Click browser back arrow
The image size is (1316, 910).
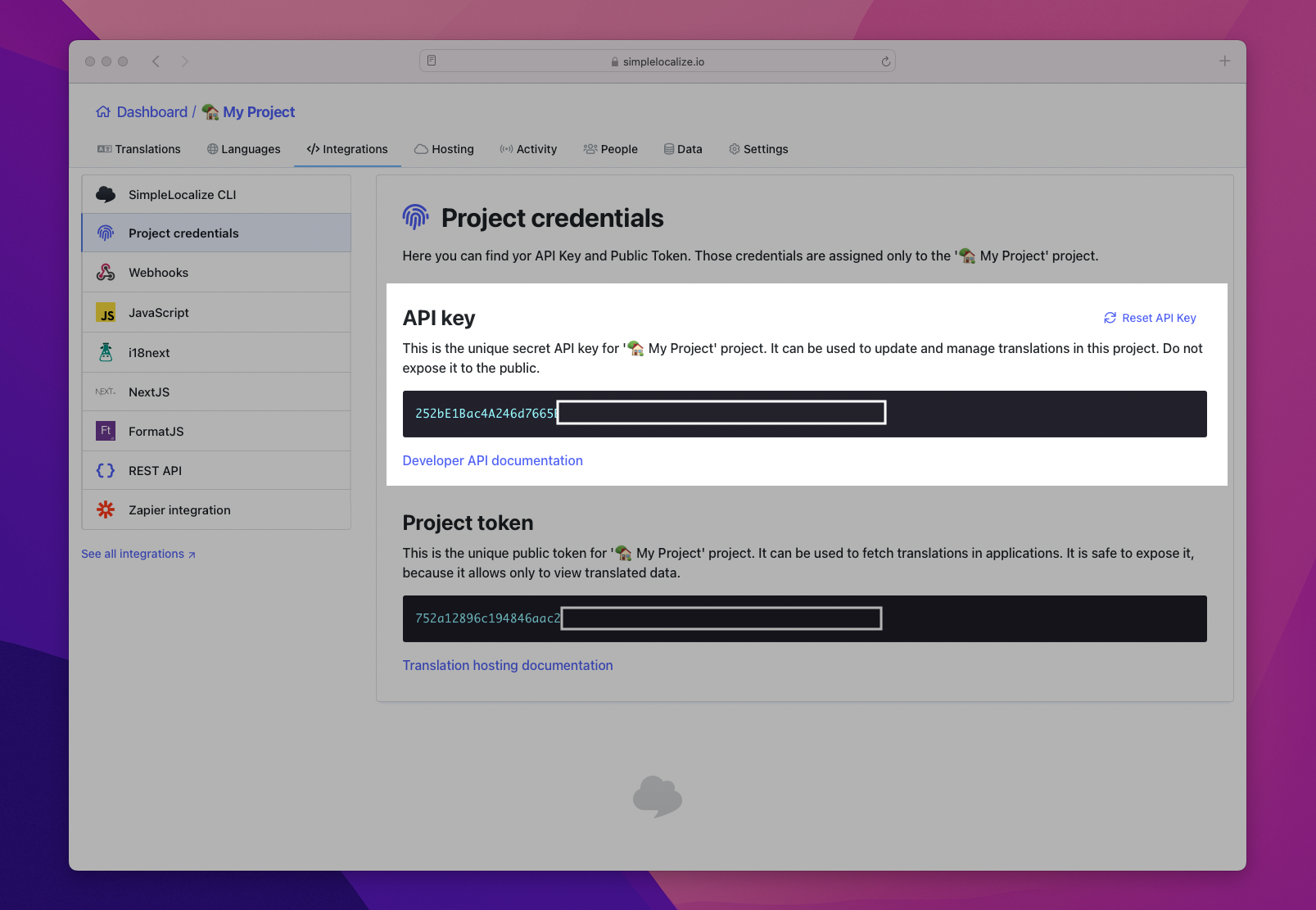tap(156, 61)
